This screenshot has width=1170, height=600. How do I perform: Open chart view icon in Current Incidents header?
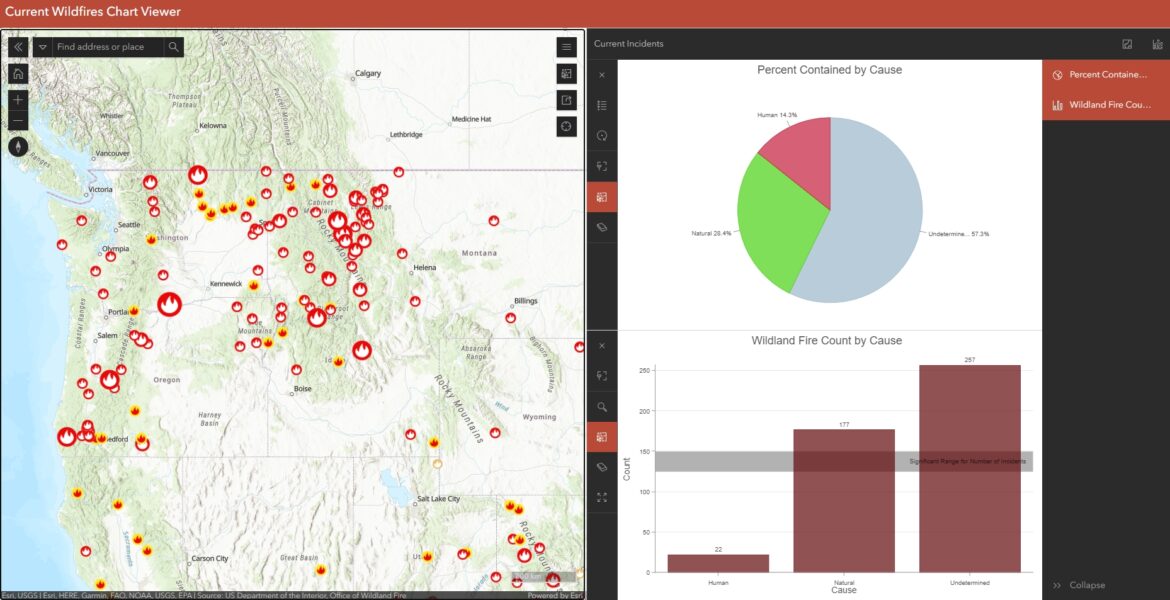(x=1127, y=44)
